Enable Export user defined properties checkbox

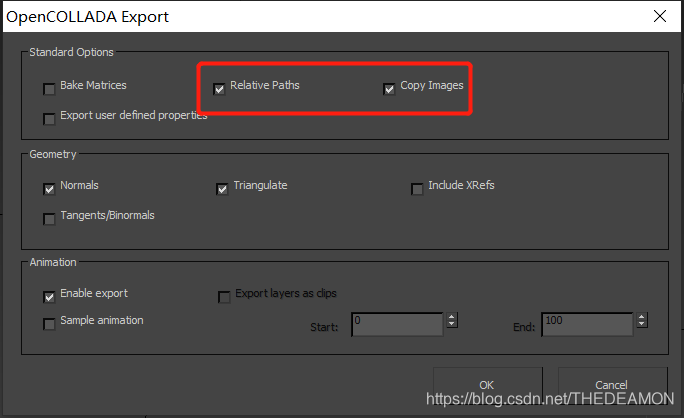click(49, 119)
